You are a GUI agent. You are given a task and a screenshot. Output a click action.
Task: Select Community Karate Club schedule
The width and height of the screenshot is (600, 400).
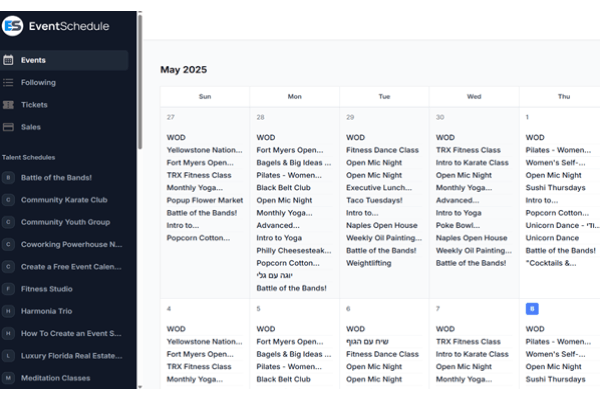click(63, 199)
